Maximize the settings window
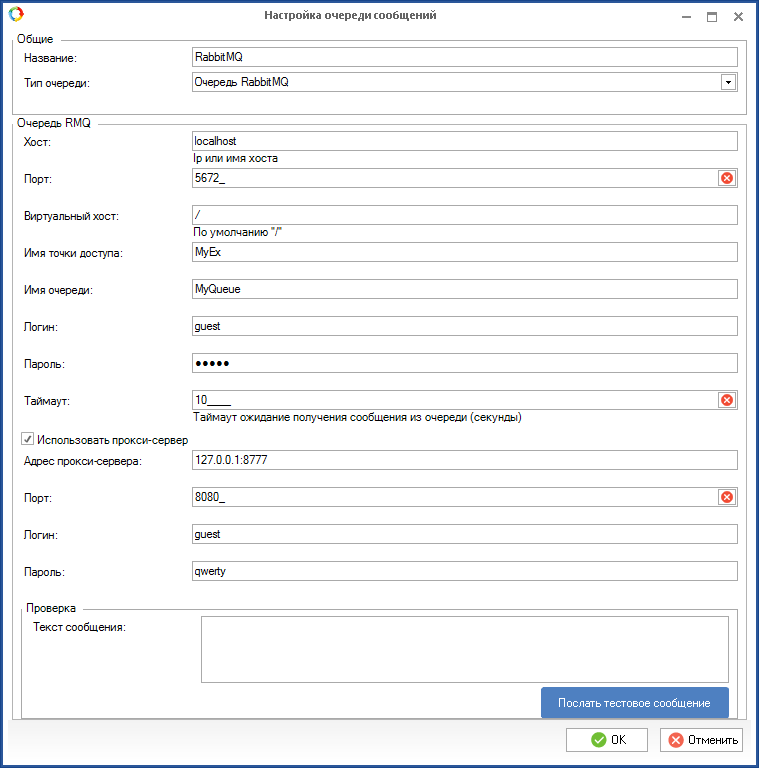Image resolution: width=759 pixels, height=768 pixels. pyautogui.click(x=712, y=17)
